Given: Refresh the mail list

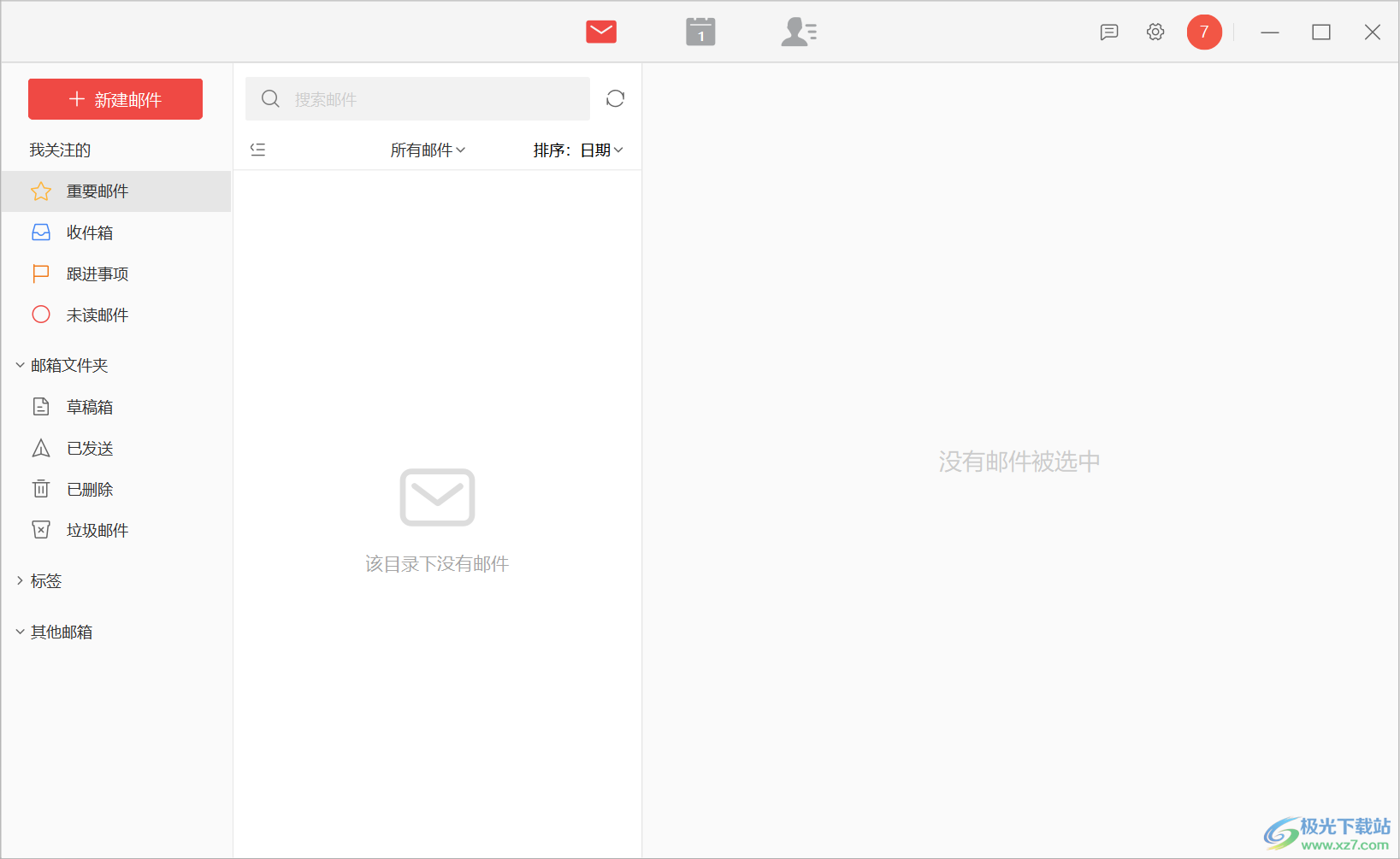Looking at the screenshot, I should pyautogui.click(x=615, y=99).
